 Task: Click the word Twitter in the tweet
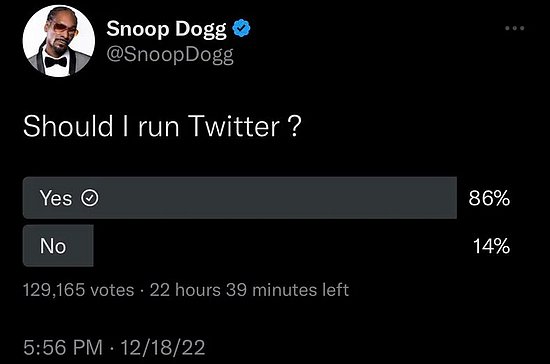[x=234, y=126]
